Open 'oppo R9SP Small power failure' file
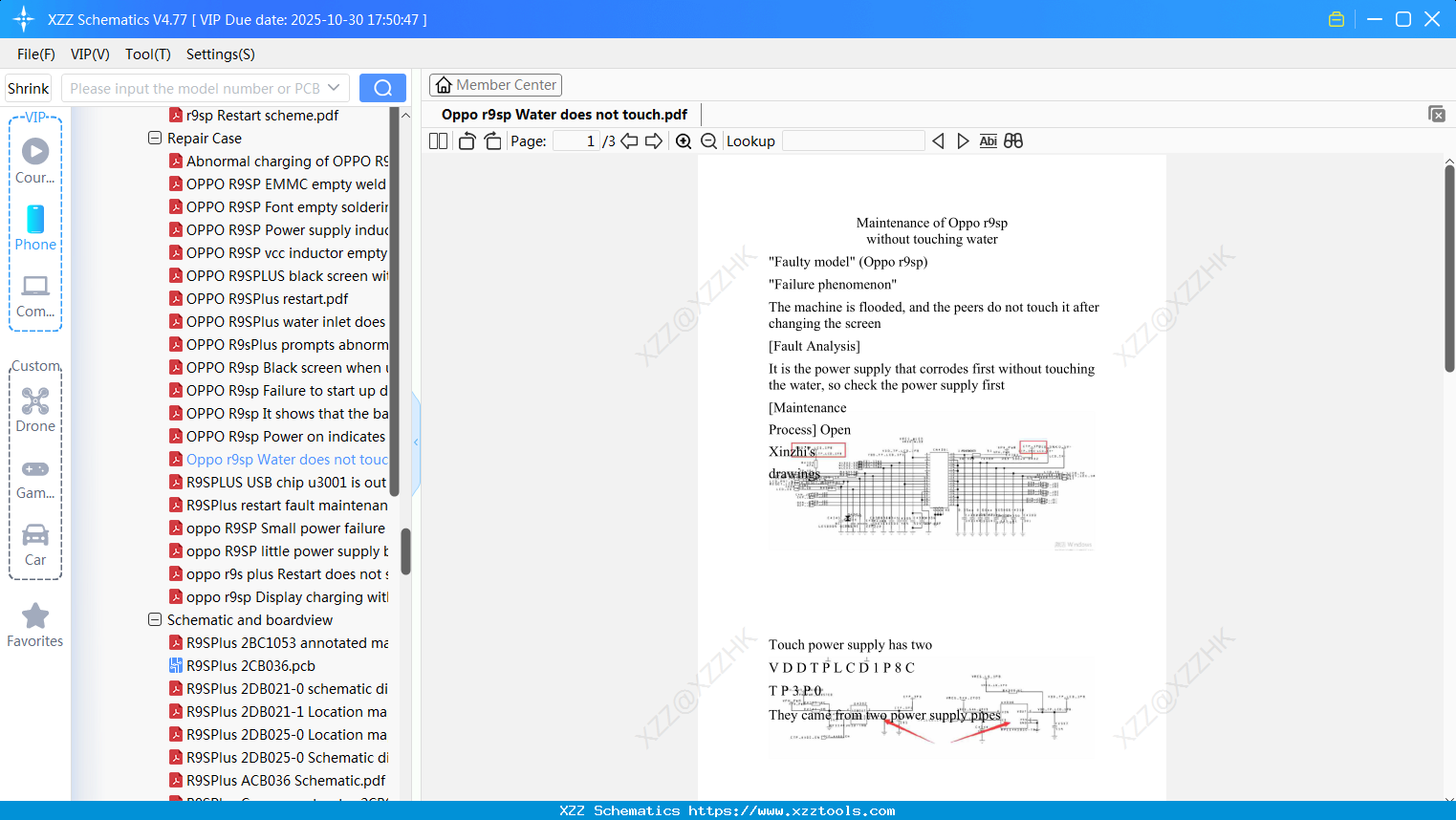 click(278, 528)
